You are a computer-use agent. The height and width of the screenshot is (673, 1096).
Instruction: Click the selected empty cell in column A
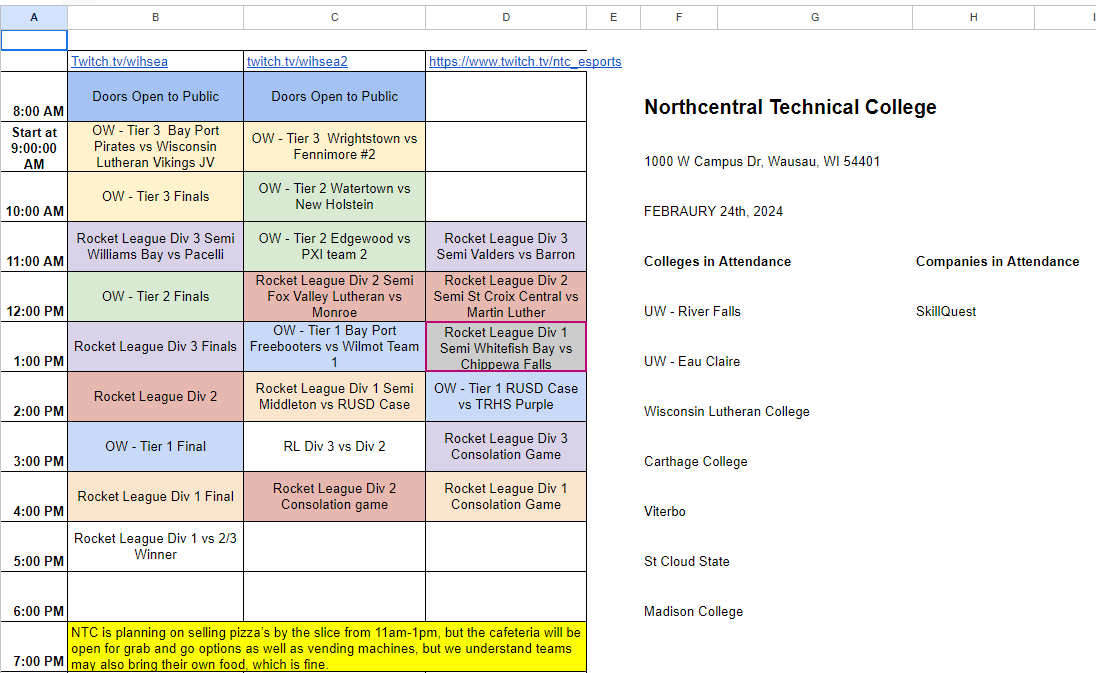click(x=34, y=41)
